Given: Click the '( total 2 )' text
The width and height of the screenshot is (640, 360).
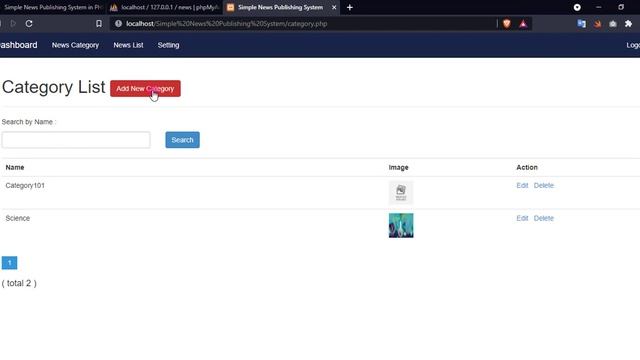Looking at the screenshot, I should coord(19,283).
